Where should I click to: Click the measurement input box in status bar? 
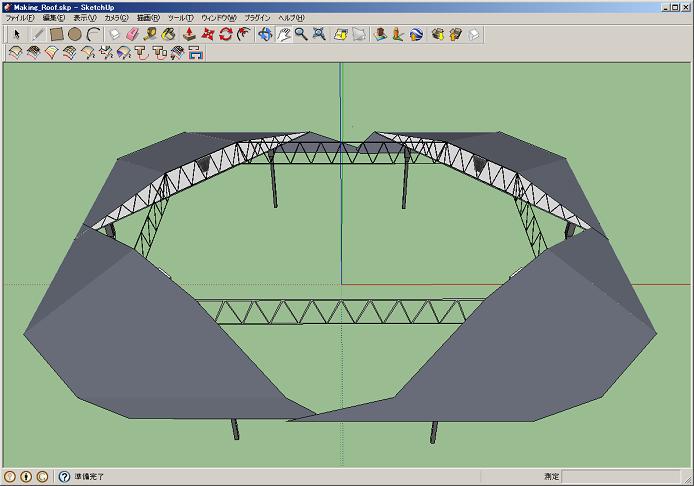(618, 477)
